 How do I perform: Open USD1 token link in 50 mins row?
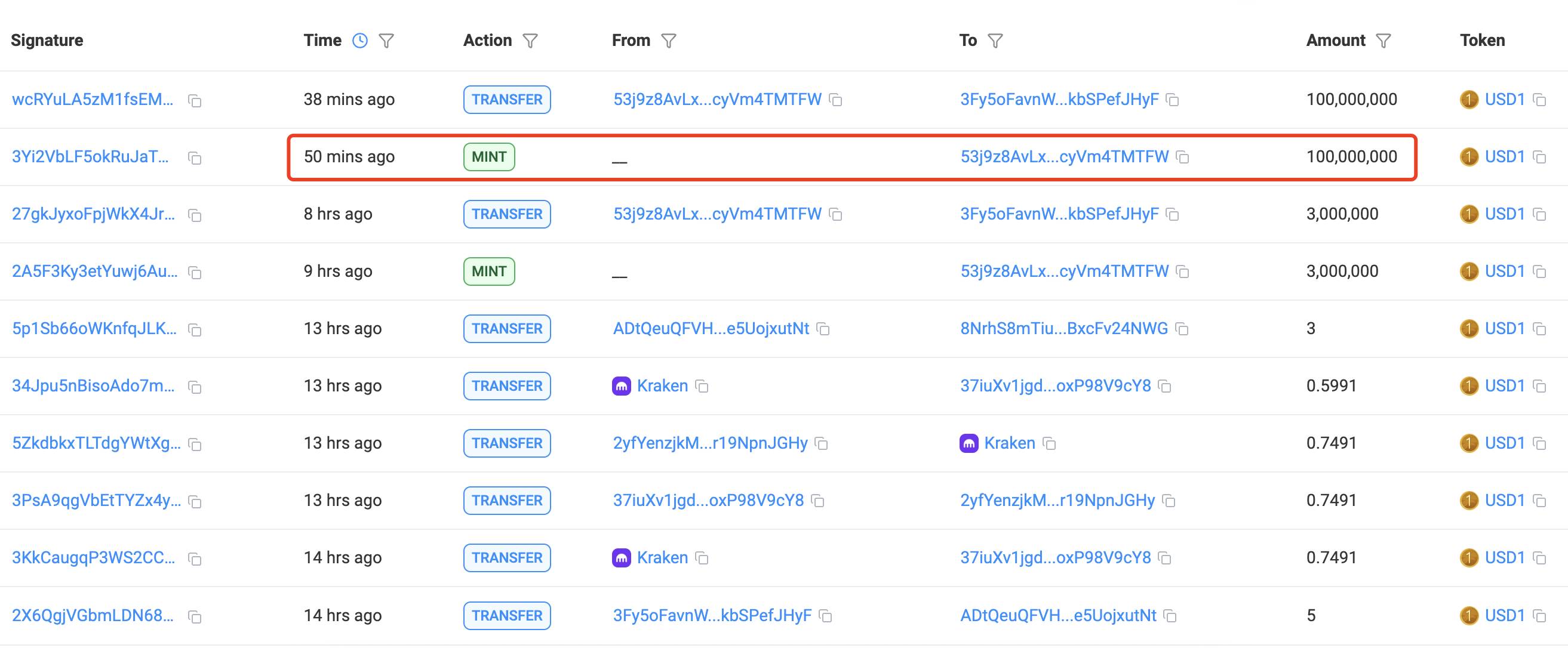pyautogui.click(x=1505, y=156)
